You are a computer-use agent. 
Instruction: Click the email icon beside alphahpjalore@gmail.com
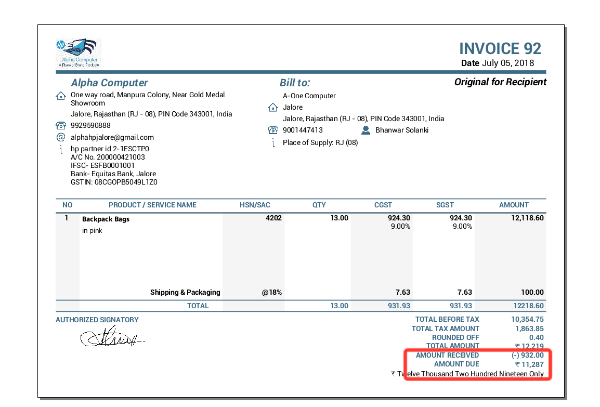(61, 137)
